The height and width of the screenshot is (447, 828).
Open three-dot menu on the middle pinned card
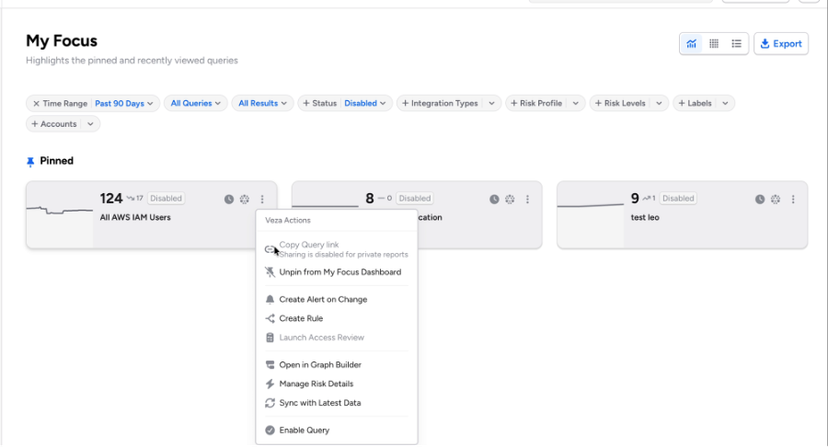[x=528, y=199]
